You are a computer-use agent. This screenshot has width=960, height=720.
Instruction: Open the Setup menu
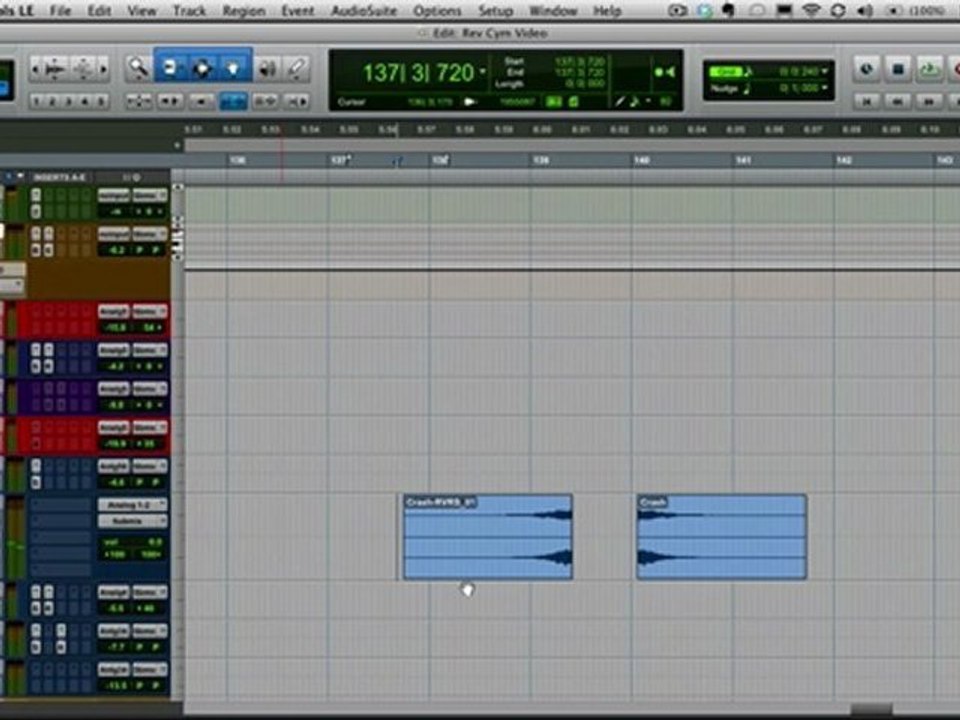click(x=495, y=10)
